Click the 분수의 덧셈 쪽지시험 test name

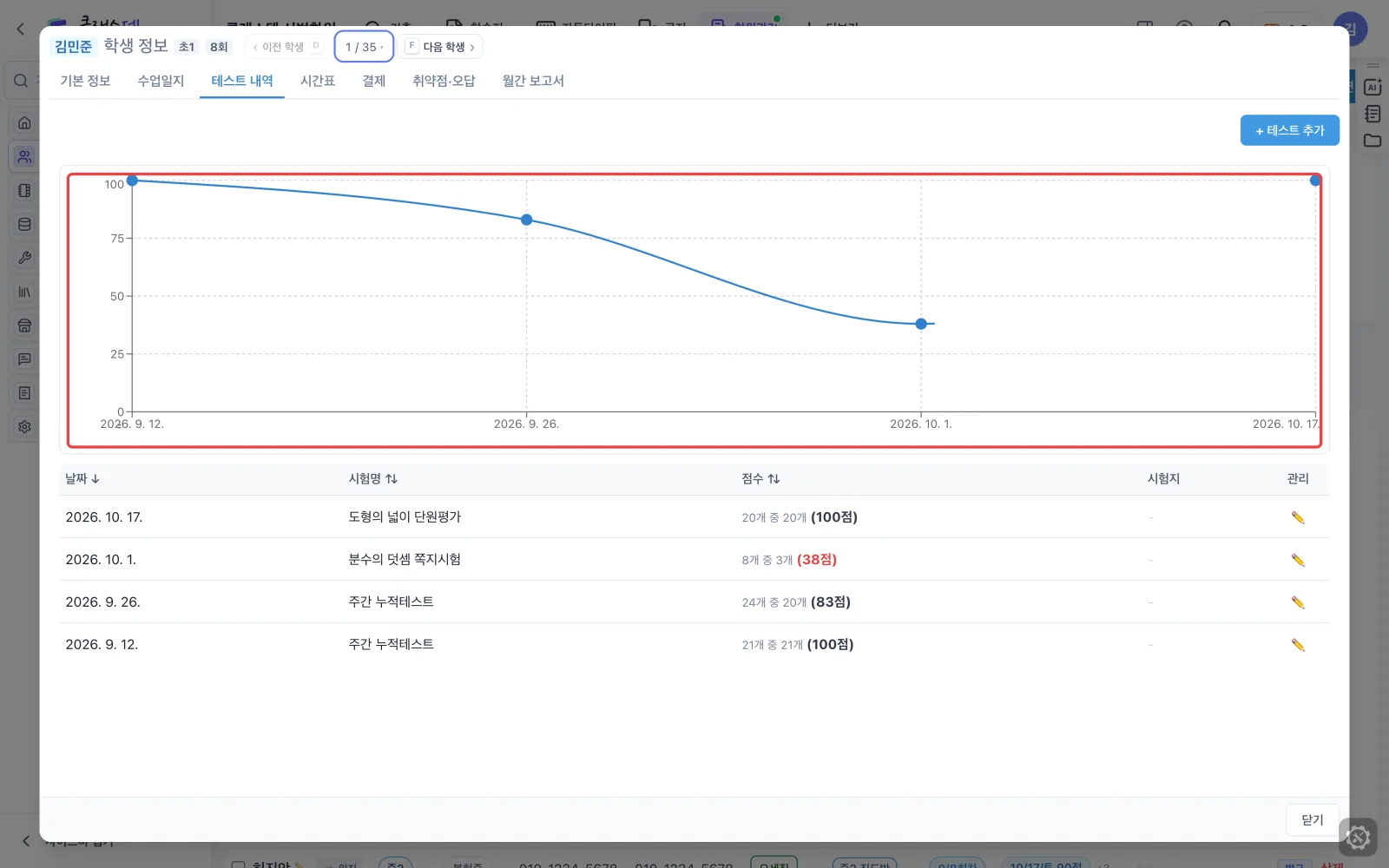click(x=405, y=560)
